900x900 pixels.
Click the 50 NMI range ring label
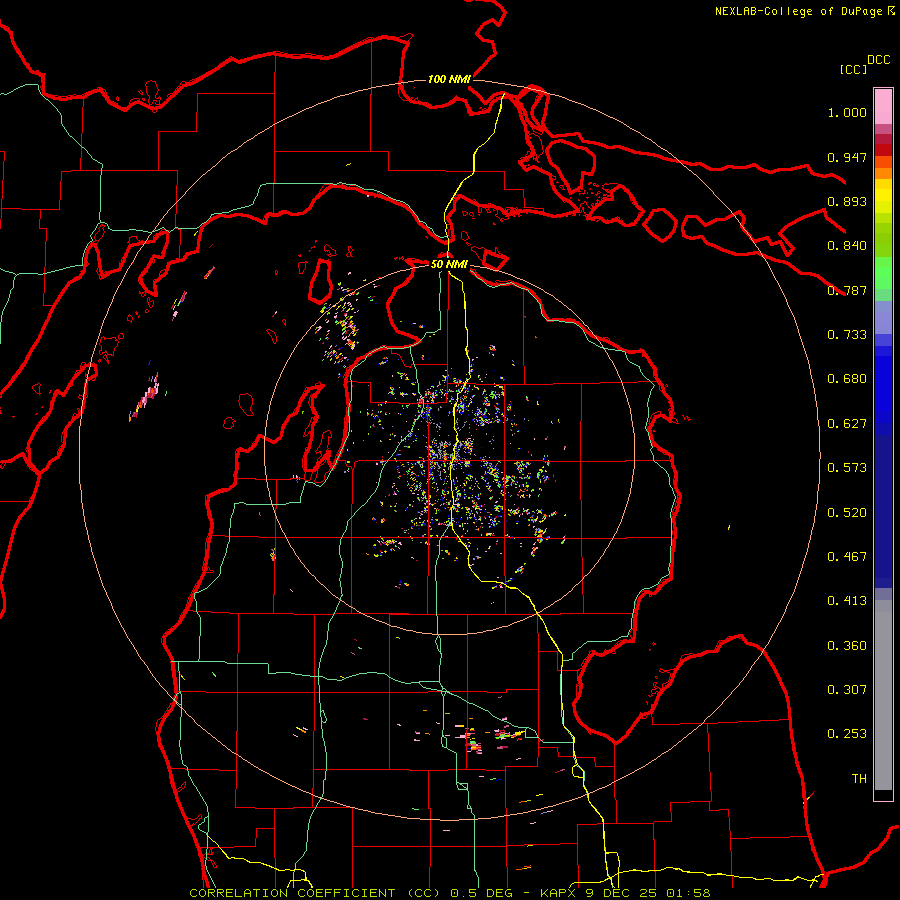(449, 265)
